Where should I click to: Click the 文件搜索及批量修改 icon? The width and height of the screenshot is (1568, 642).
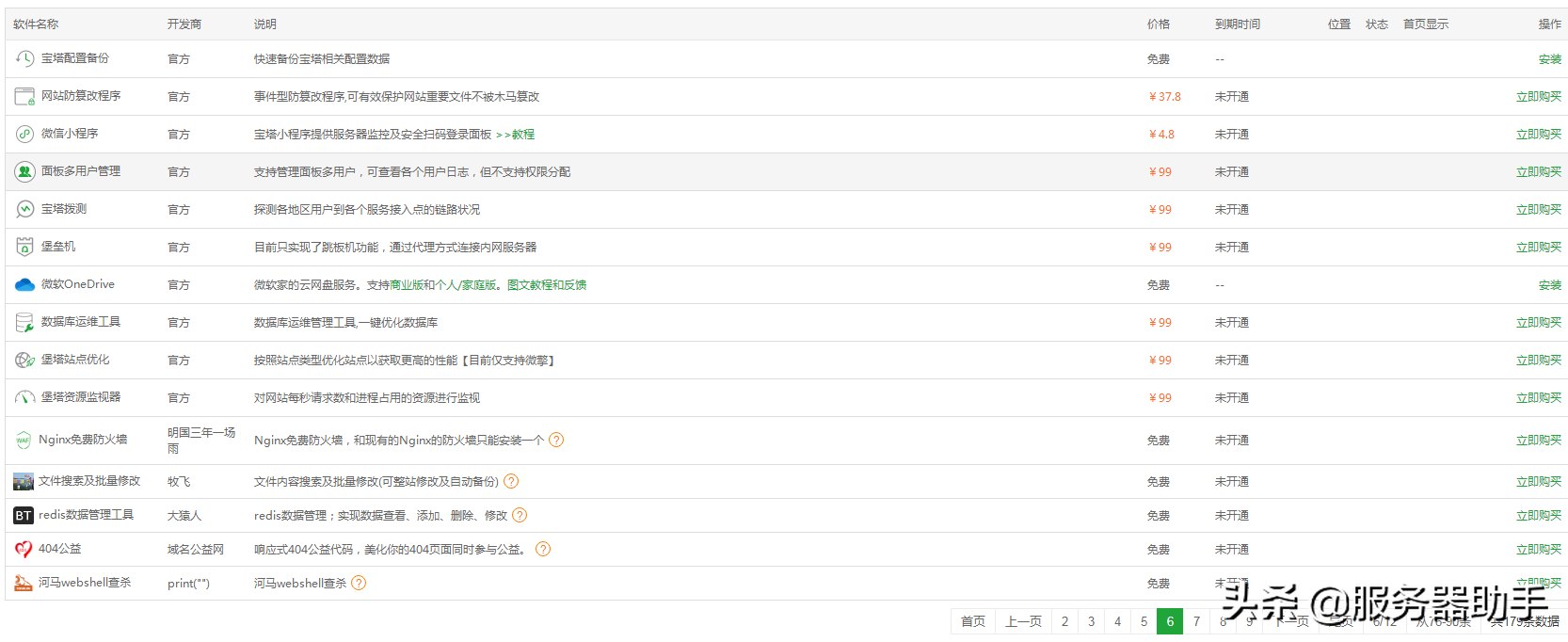pos(24,481)
